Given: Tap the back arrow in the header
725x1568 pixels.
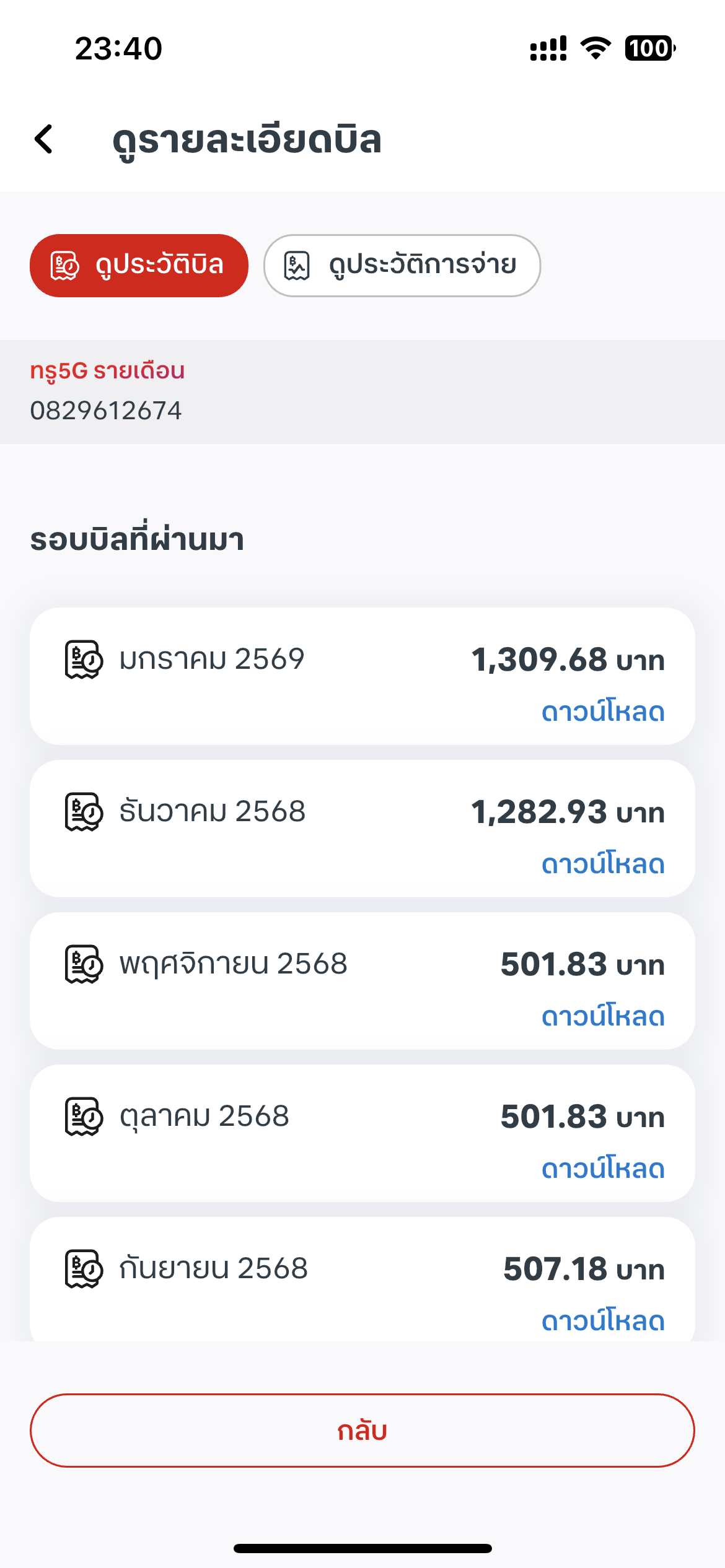Looking at the screenshot, I should tap(44, 139).
